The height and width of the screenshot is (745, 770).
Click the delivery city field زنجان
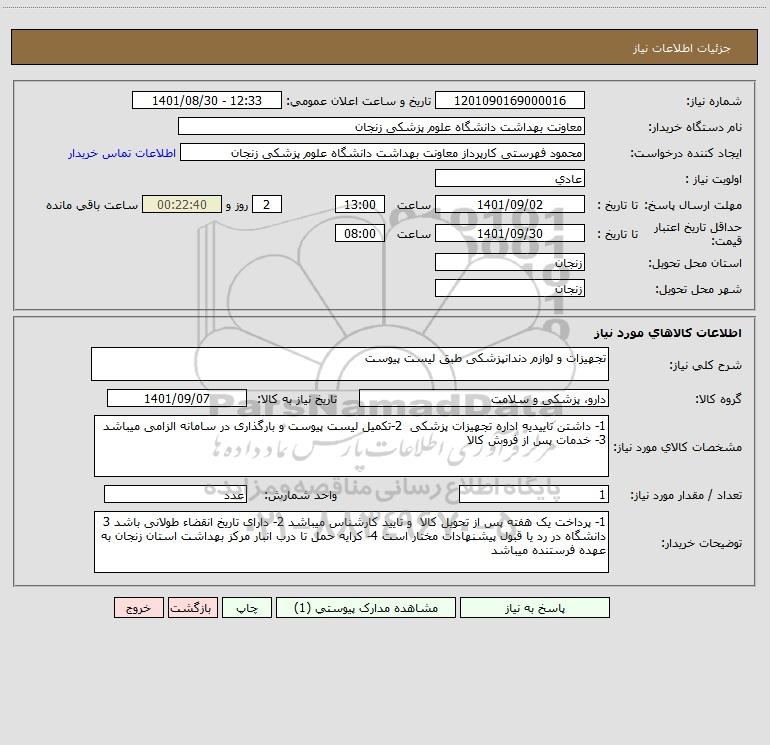510,288
